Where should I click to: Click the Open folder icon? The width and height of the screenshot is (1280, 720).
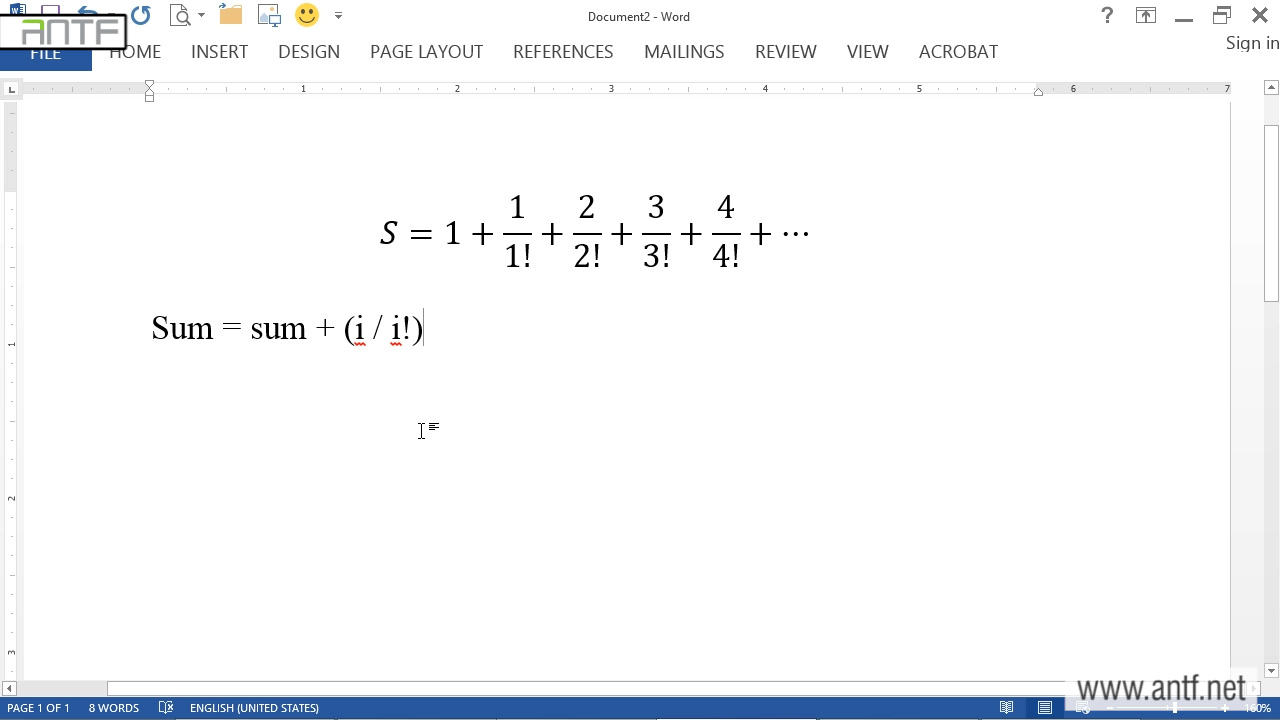(x=231, y=15)
